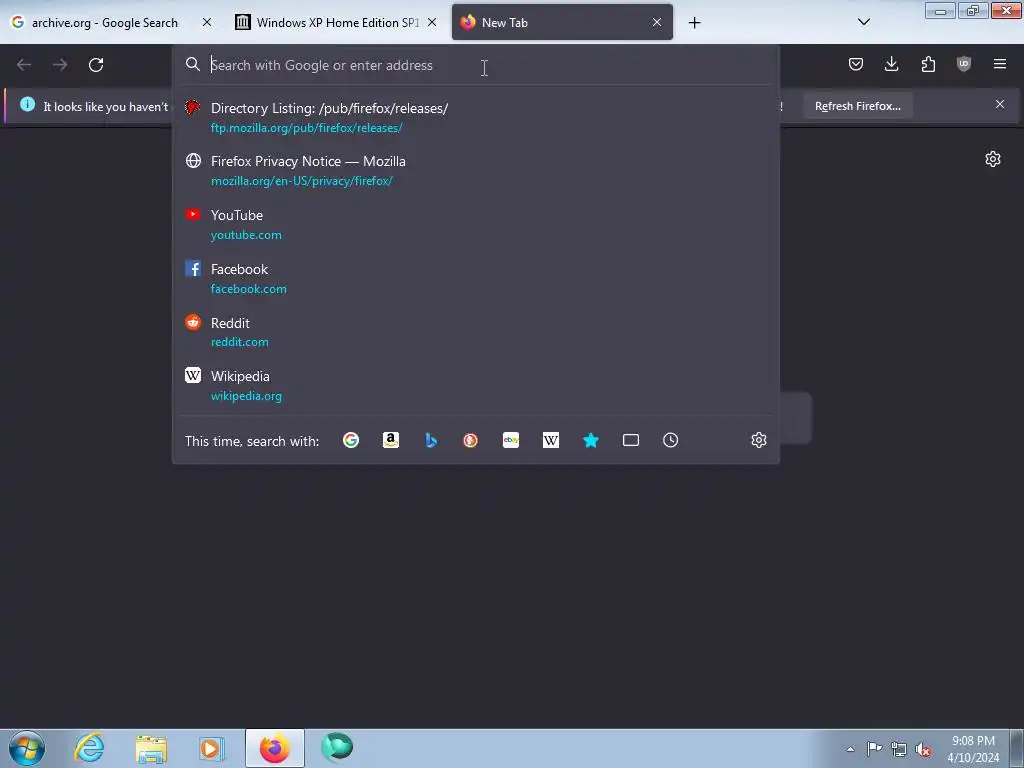Open Windows Start orb
The height and width of the screenshot is (768, 1024).
point(27,748)
